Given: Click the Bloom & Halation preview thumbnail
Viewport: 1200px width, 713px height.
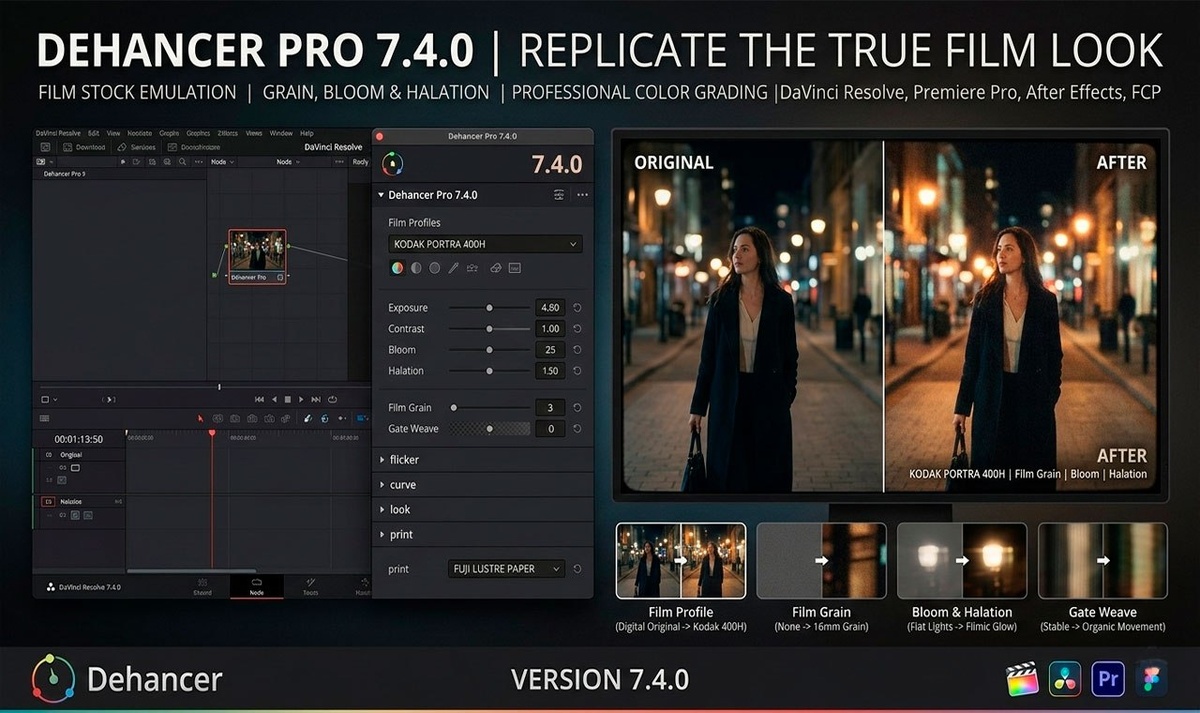Looking at the screenshot, I should tap(962, 560).
